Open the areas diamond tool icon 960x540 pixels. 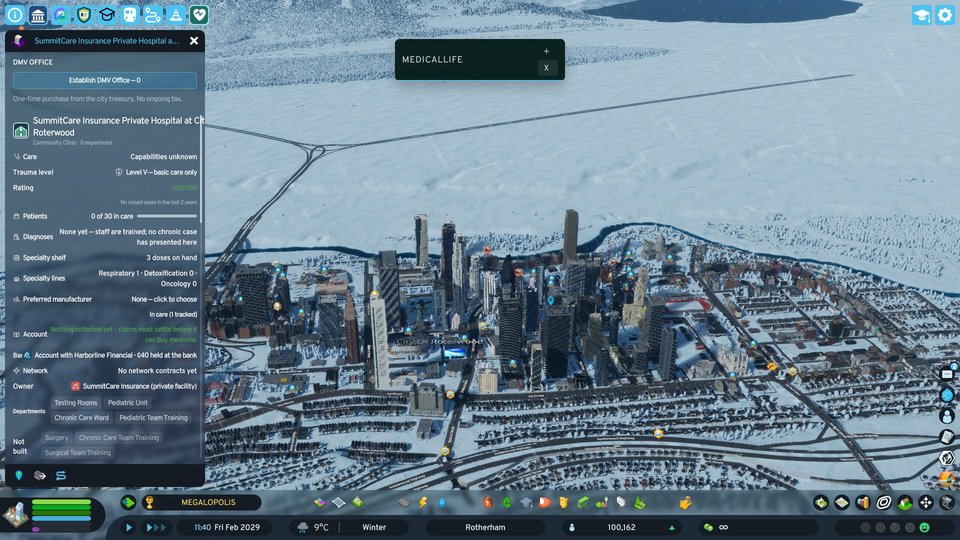339,503
